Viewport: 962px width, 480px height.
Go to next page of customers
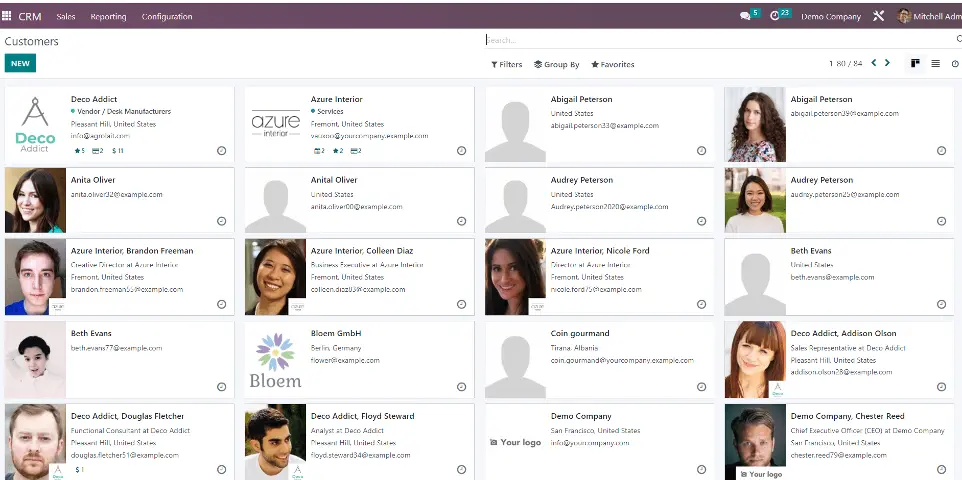point(887,63)
